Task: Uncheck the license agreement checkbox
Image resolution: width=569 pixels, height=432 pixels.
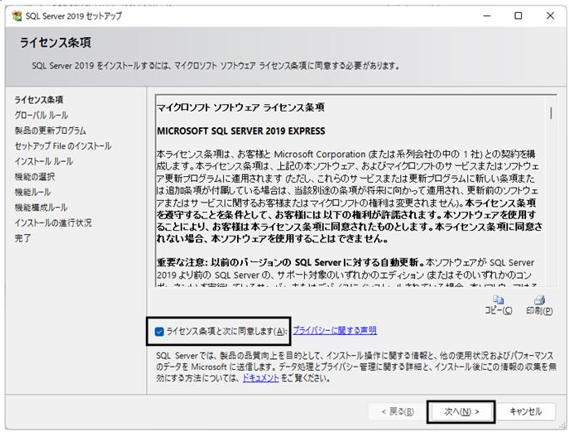Action: (x=159, y=331)
